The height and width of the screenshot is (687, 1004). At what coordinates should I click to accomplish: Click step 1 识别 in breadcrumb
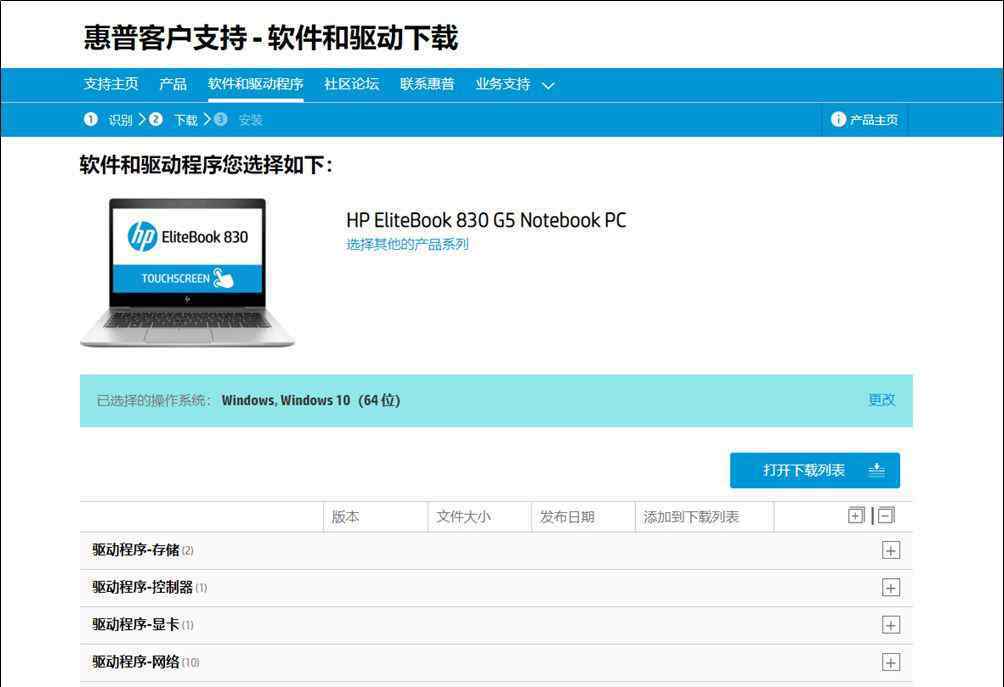click(x=120, y=120)
